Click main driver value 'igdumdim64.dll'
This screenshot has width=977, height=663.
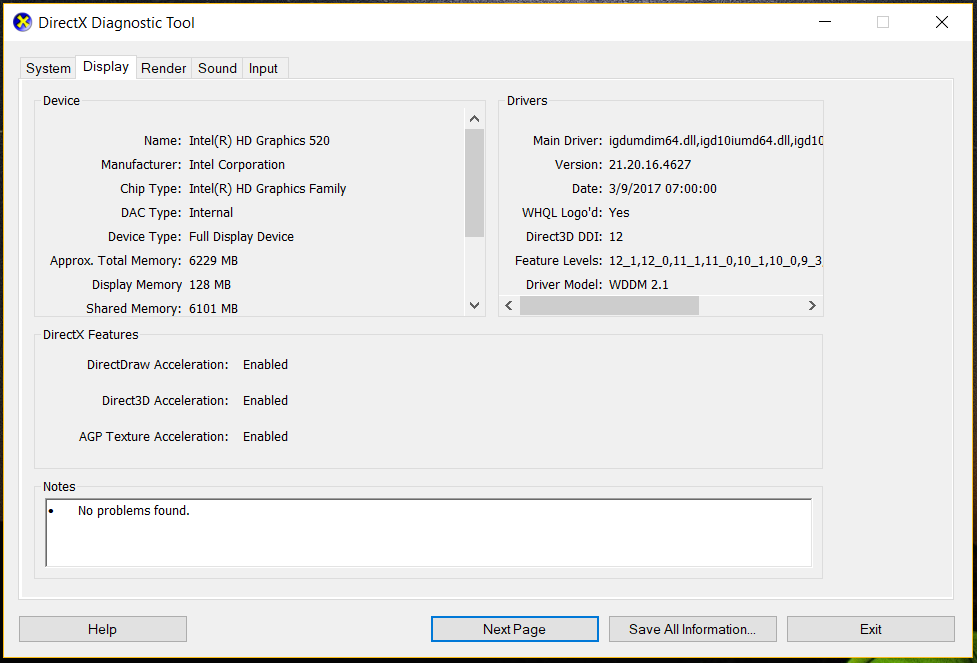tap(652, 141)
